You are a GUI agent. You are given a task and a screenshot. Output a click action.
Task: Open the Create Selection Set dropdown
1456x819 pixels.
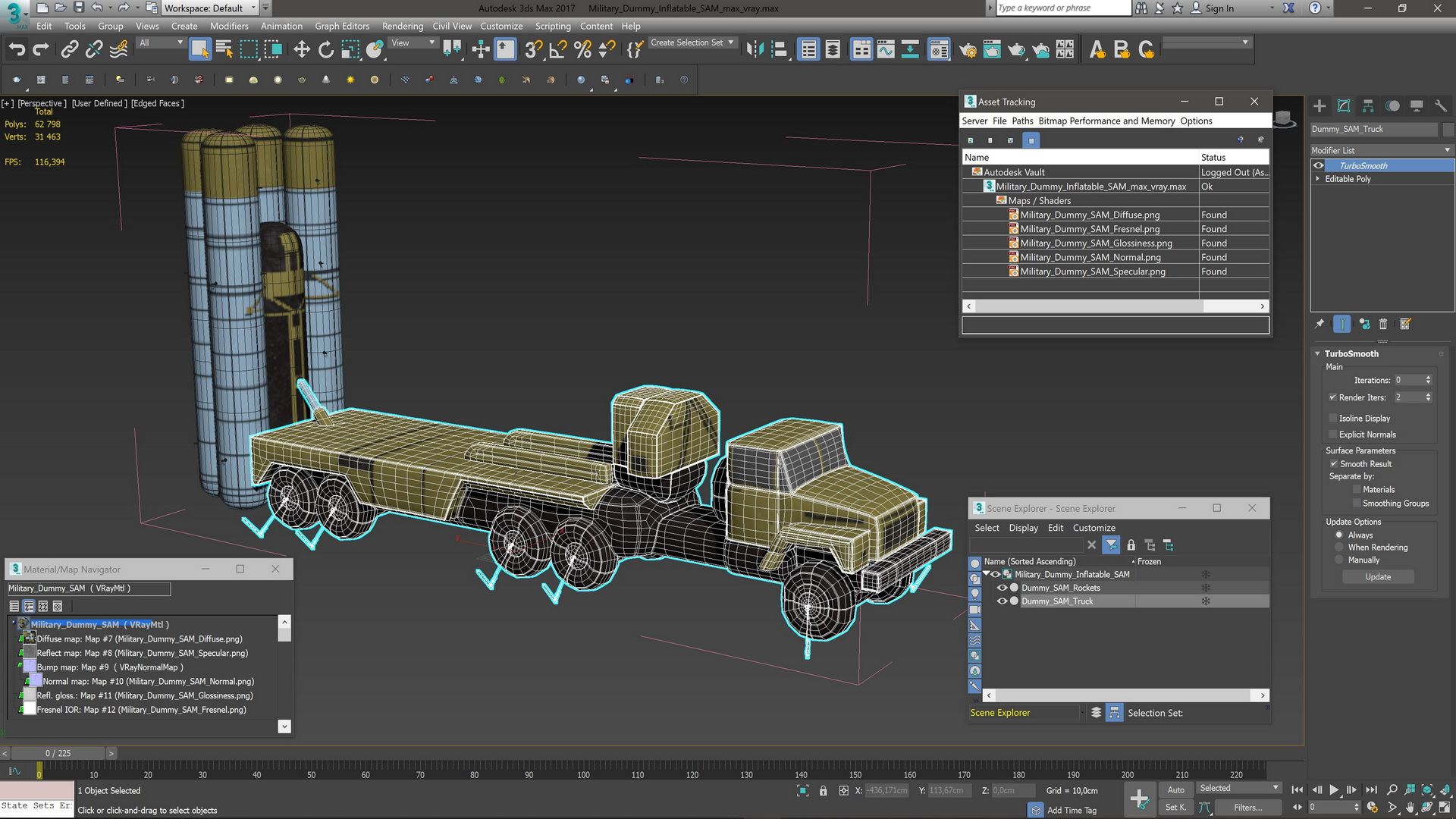(692, 43)
